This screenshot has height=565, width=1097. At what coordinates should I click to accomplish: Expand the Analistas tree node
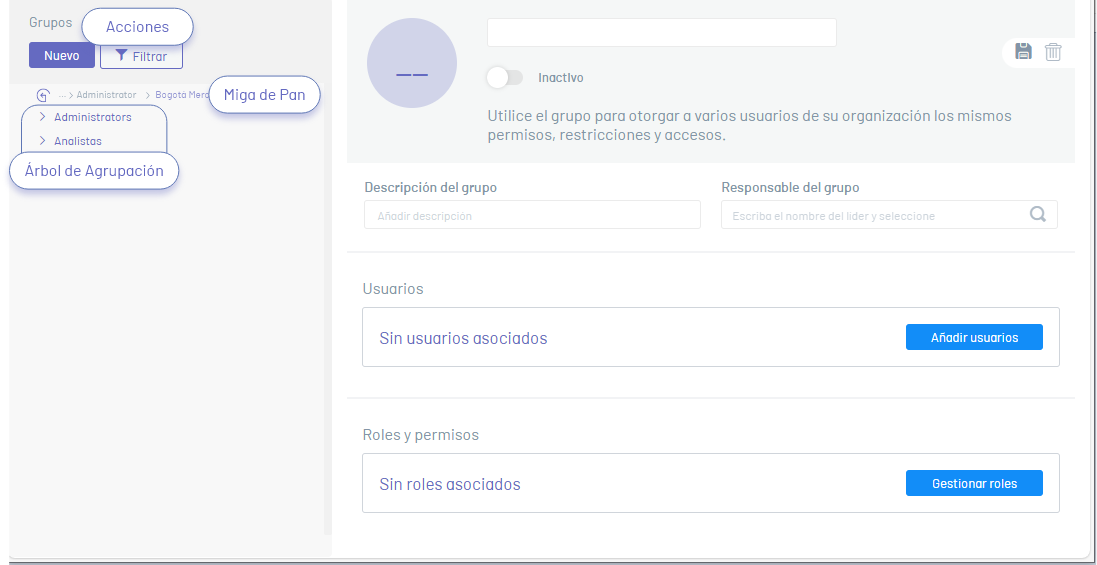pos(42,141)
